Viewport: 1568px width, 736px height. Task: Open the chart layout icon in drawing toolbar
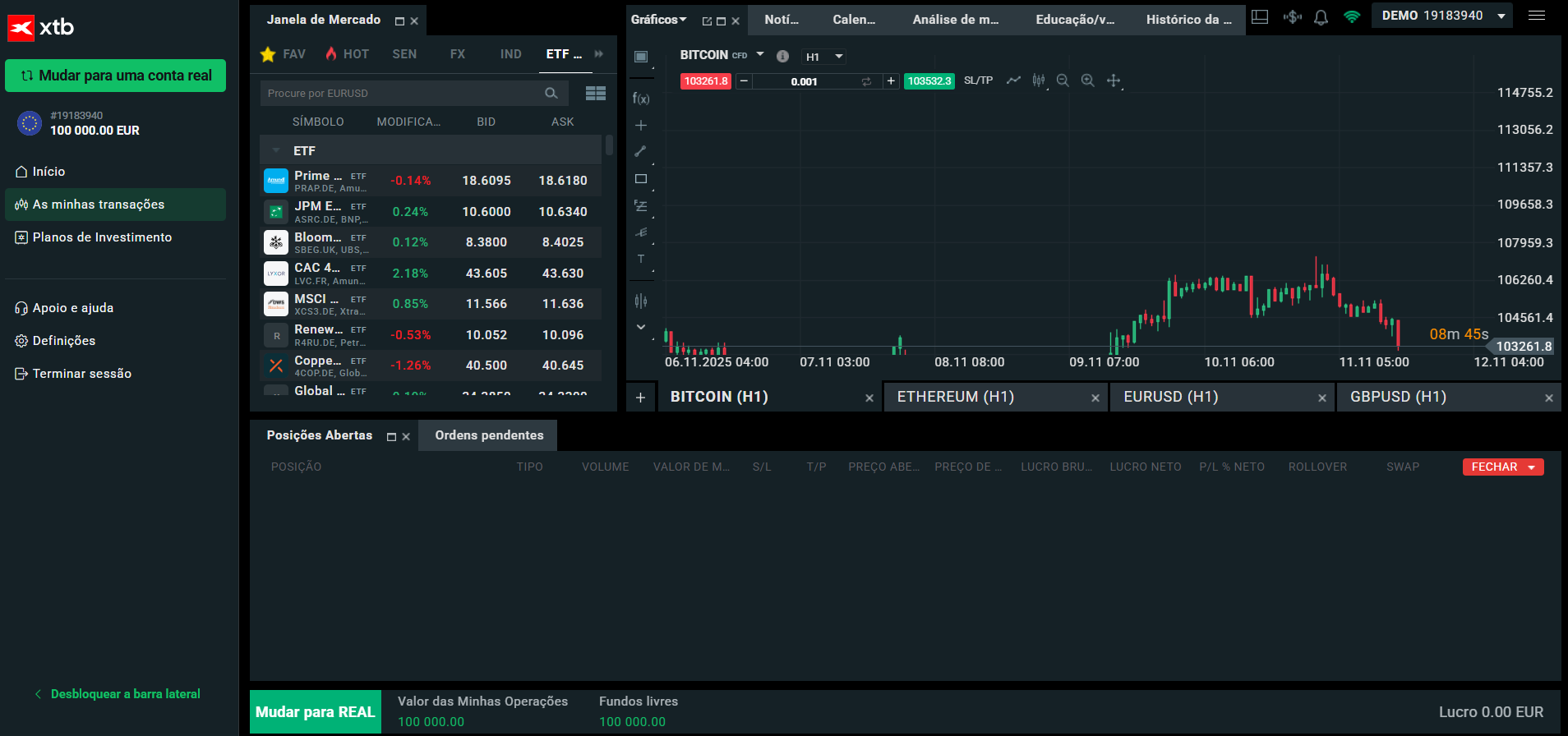pos(641,57)
